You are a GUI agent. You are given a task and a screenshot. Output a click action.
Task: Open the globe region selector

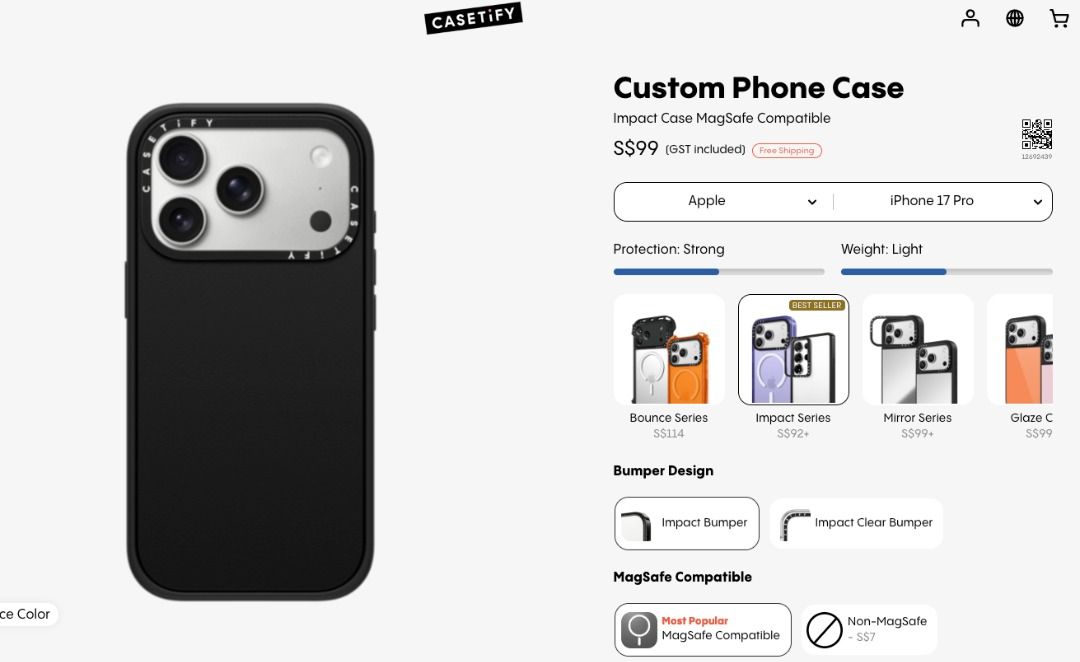click(1015, 18)
